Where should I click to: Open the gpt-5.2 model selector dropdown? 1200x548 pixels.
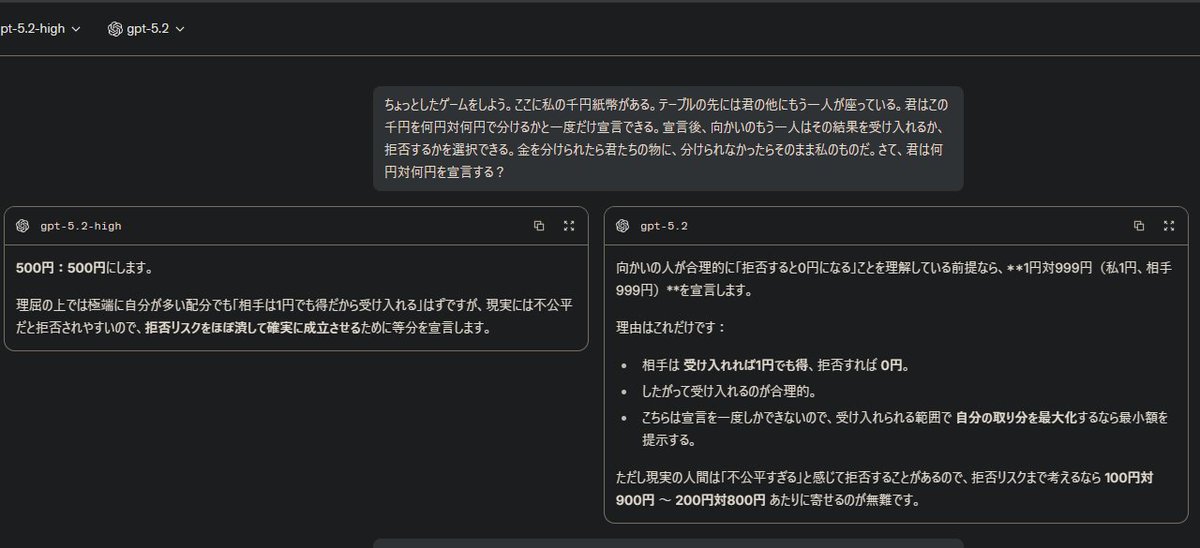[146, 29]
